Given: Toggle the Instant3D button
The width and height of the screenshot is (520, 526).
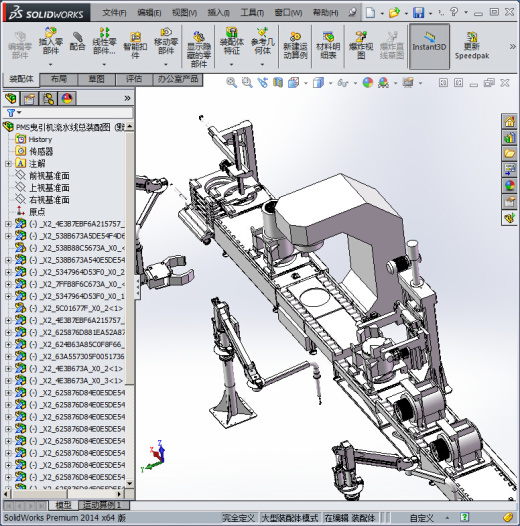Looking at the screenshot, I should point(429,47).
